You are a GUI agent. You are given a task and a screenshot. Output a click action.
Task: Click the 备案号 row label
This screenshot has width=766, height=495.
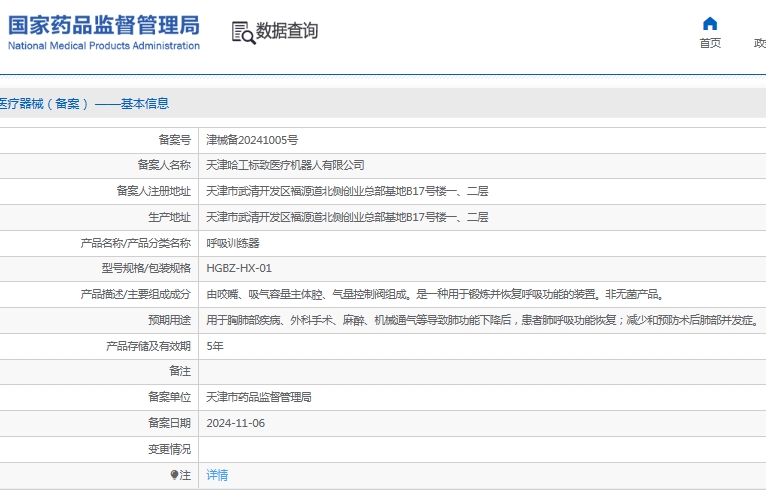(174, 140)
